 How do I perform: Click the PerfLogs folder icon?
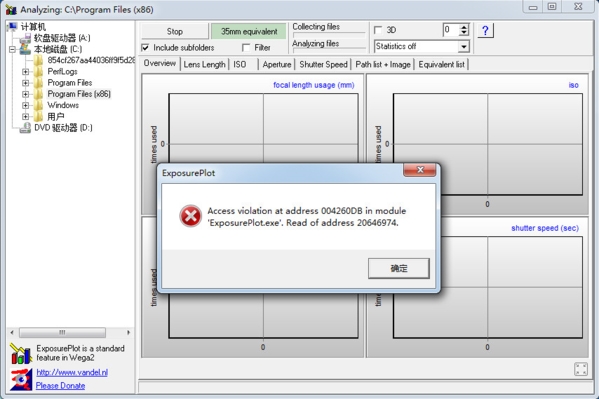pos(38,71)
